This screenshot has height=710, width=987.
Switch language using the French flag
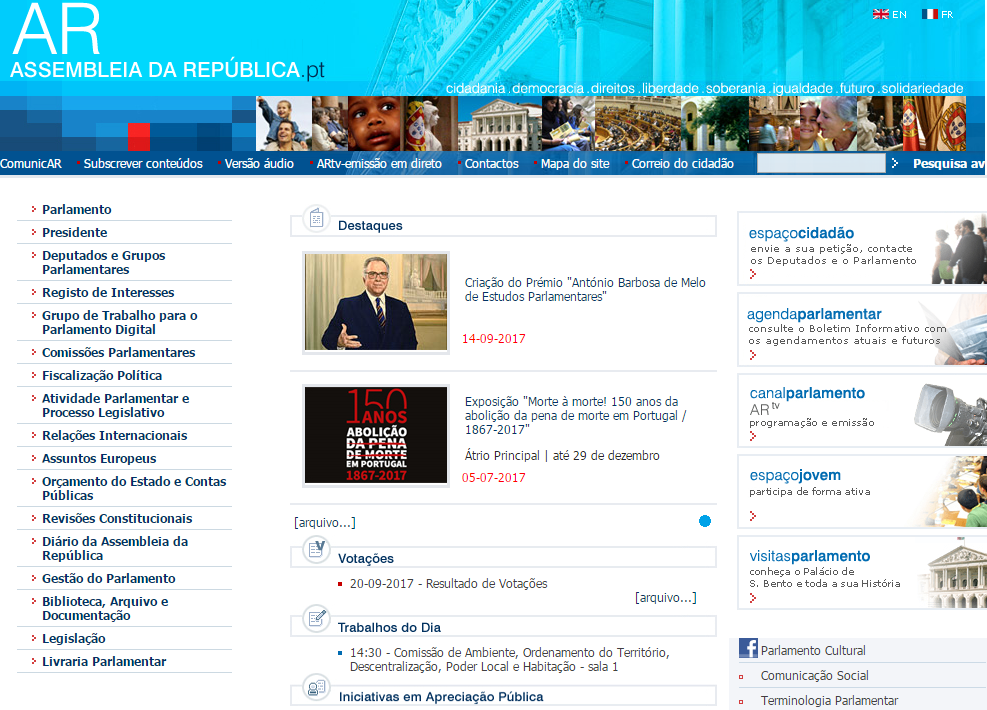[930, 15]
